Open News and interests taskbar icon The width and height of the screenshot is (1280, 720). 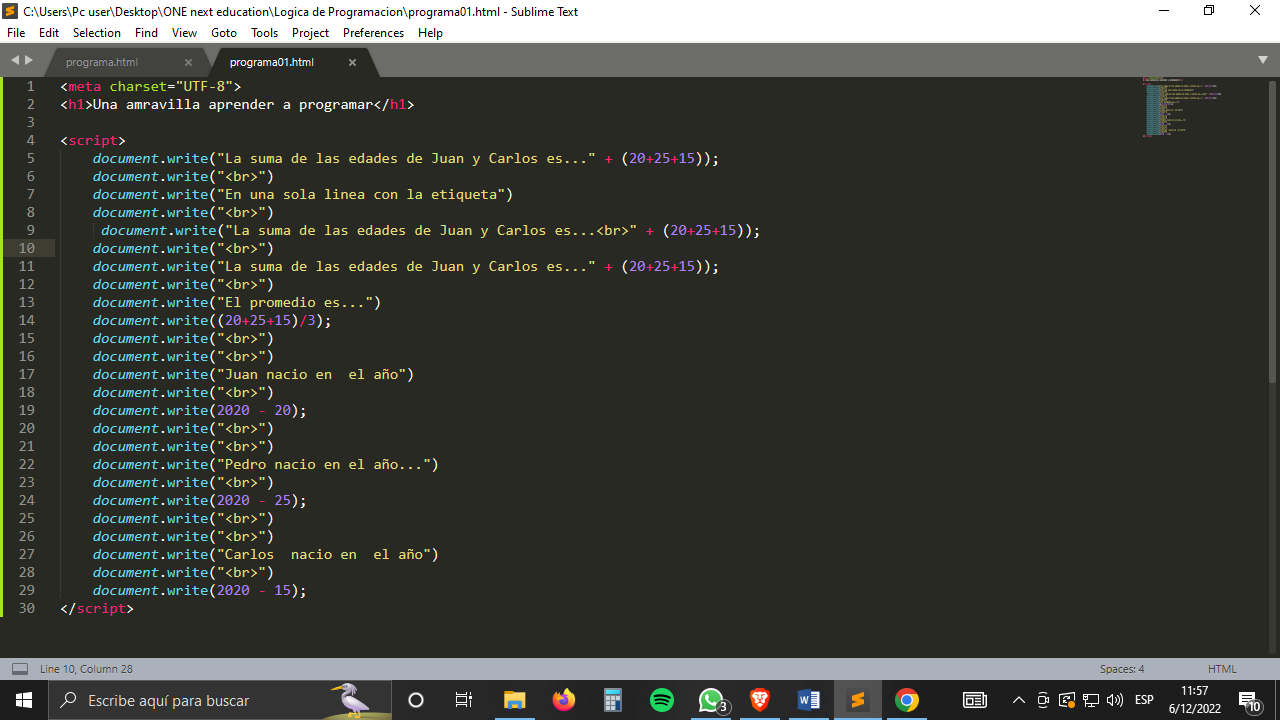click(975, 700)
